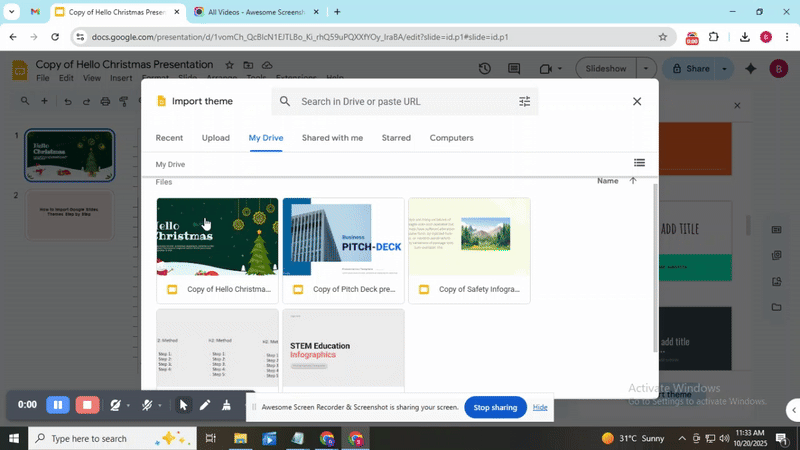Click the Hide link in sharing bar

540,407
